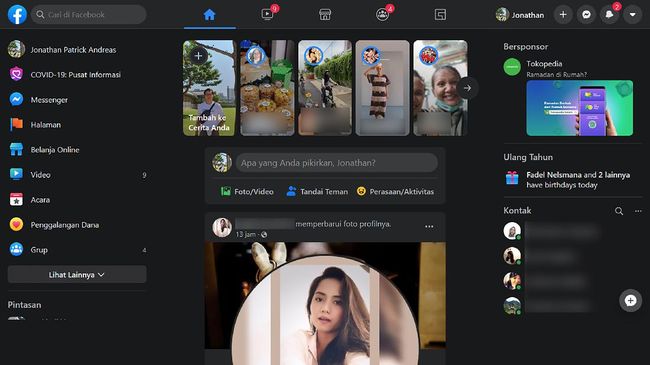Click the Halaman flag icon
650x365 pixels.
[16, 124]
